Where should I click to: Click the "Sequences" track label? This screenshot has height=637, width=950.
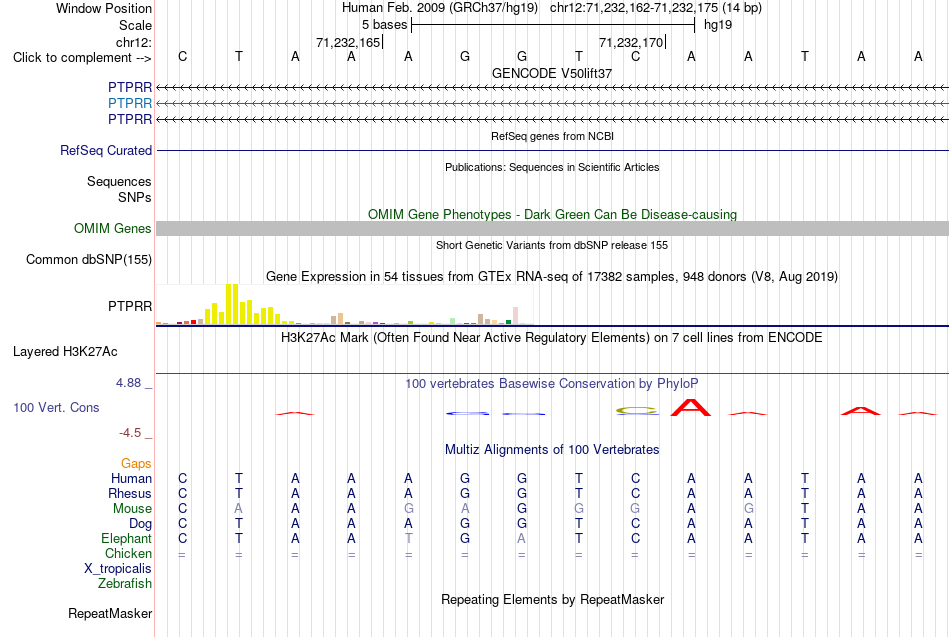click(119, 181)
